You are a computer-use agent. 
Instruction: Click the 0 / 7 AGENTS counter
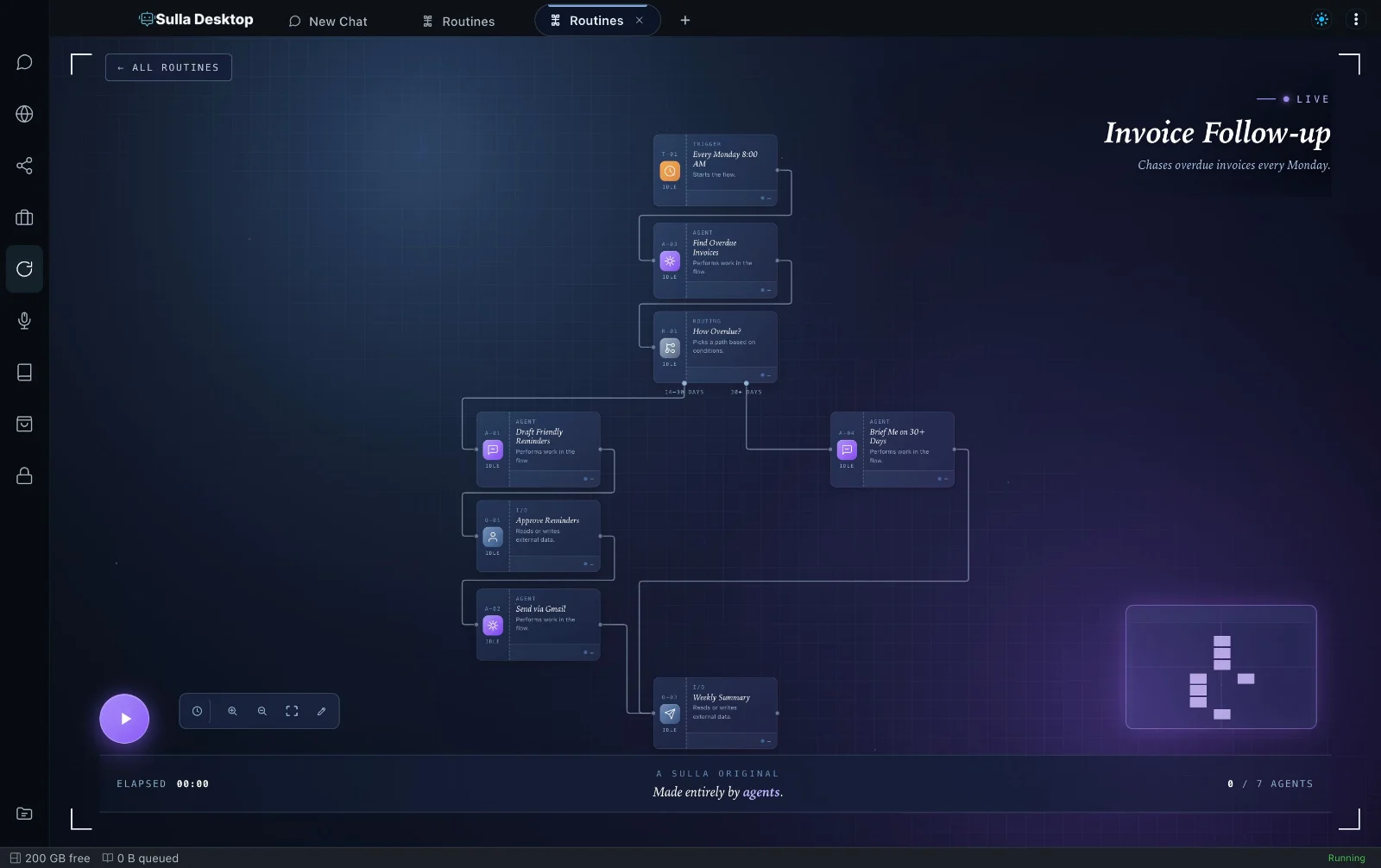tap(1270, 783)
